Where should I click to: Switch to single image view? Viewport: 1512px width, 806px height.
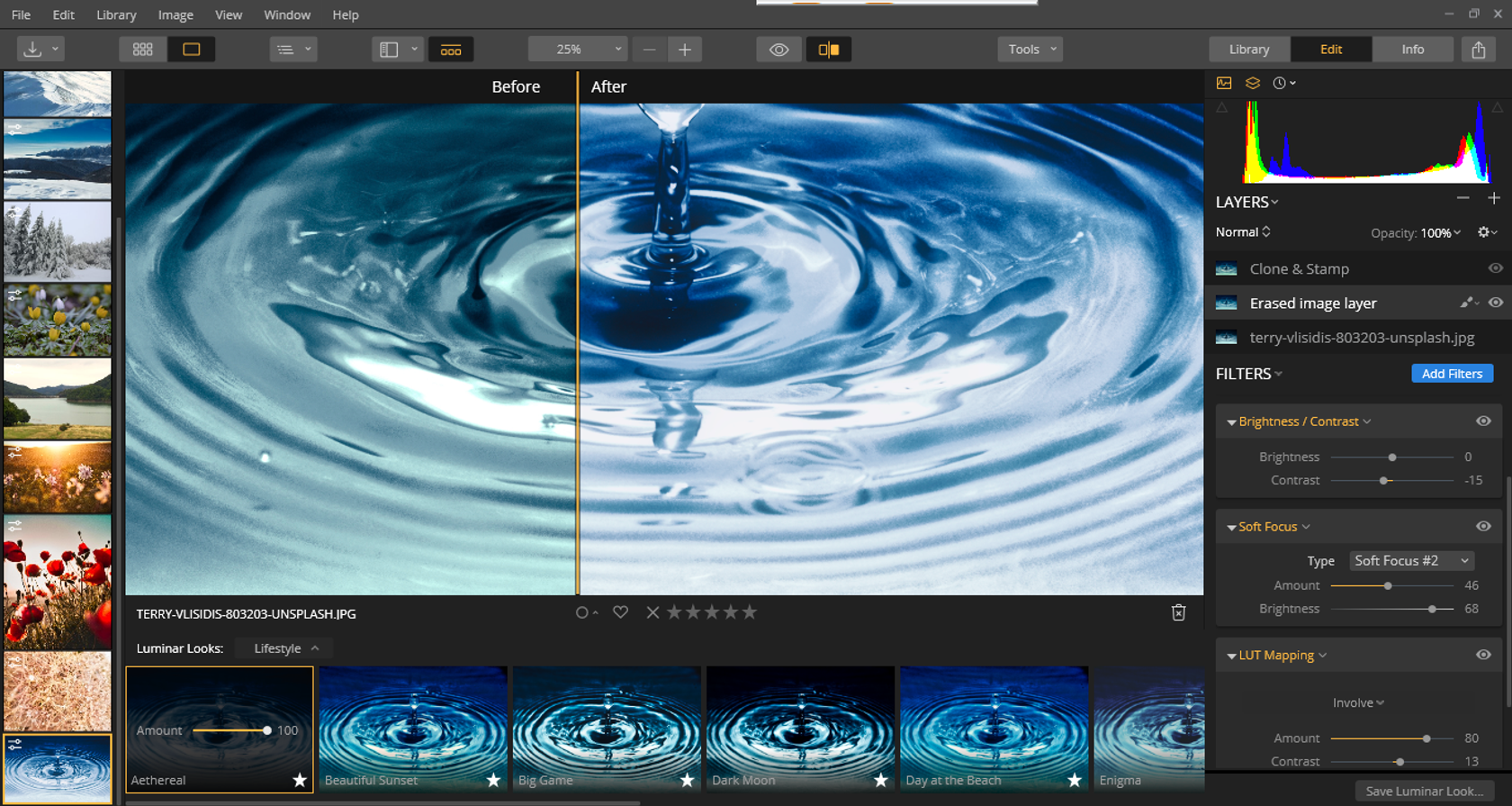[192, 50]
